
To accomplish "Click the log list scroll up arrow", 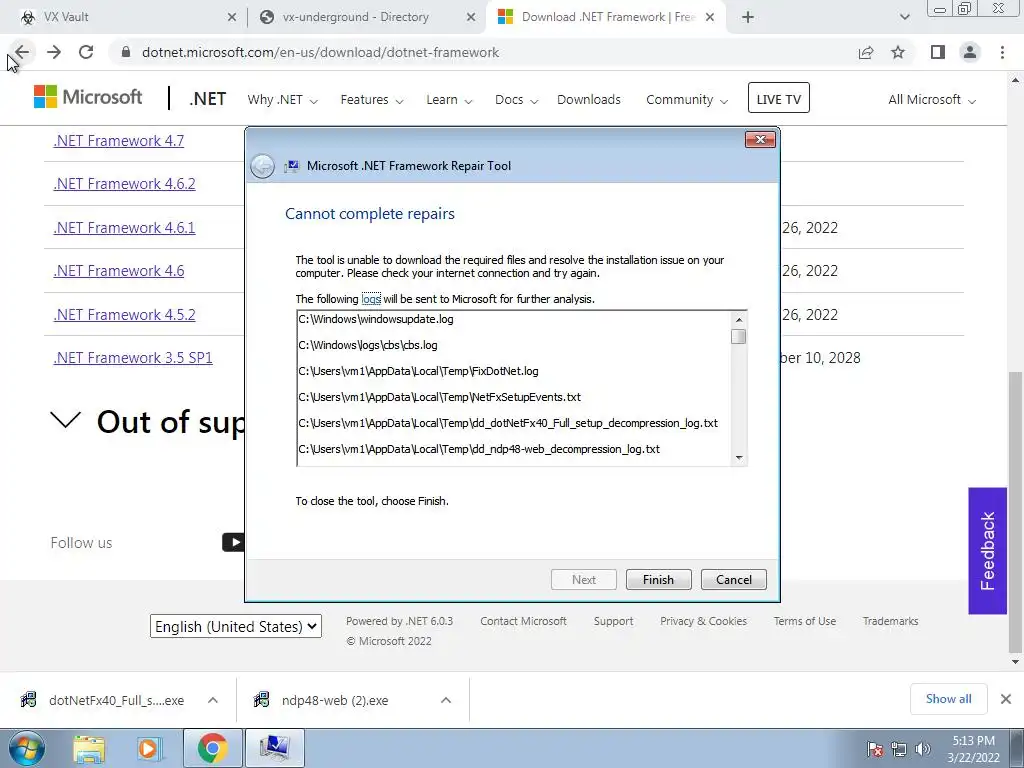I will point(739,319).
